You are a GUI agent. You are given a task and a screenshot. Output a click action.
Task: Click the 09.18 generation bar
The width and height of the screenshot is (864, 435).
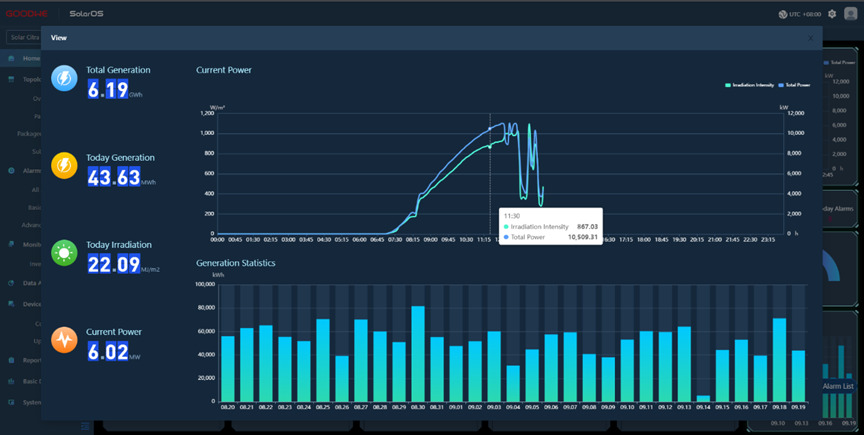pos(779,360)
